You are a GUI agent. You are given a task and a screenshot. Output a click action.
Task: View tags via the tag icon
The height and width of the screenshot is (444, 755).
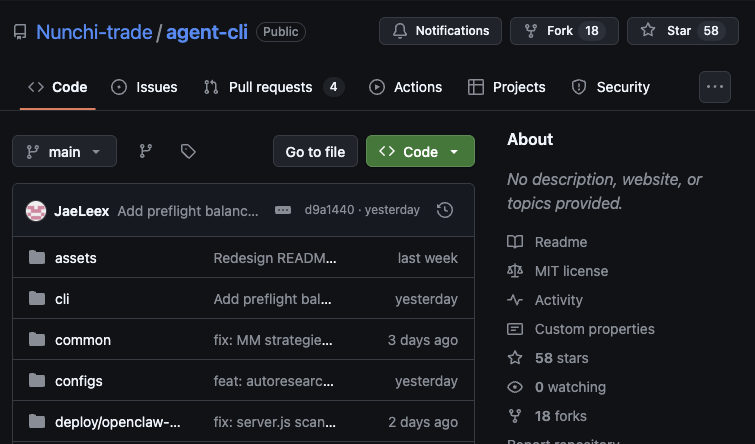coord(188,152)
